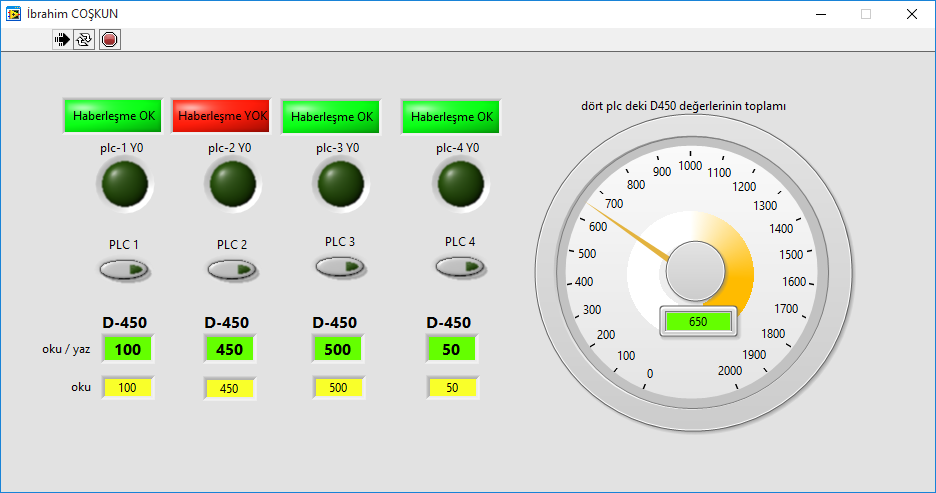The height and width of the screenshot is (493, 936).
Task: Click the 'oku / yaz' row label
Action: click(66, 349)
